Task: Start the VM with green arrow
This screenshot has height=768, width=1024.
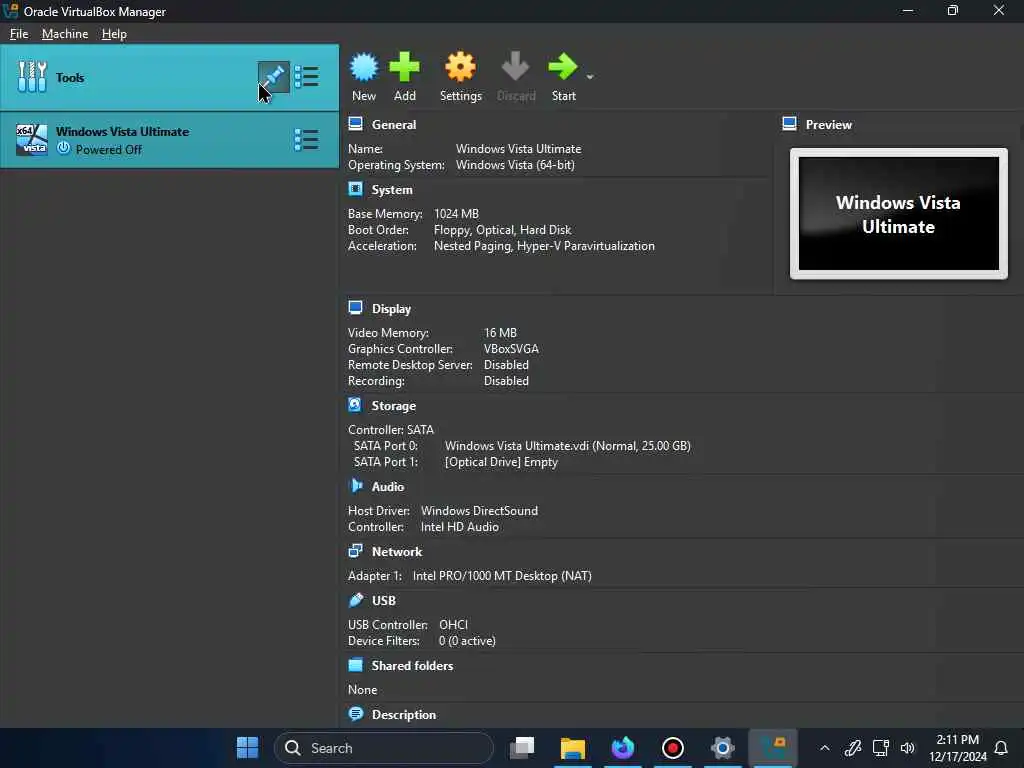Action: click(x=562, y=67)
